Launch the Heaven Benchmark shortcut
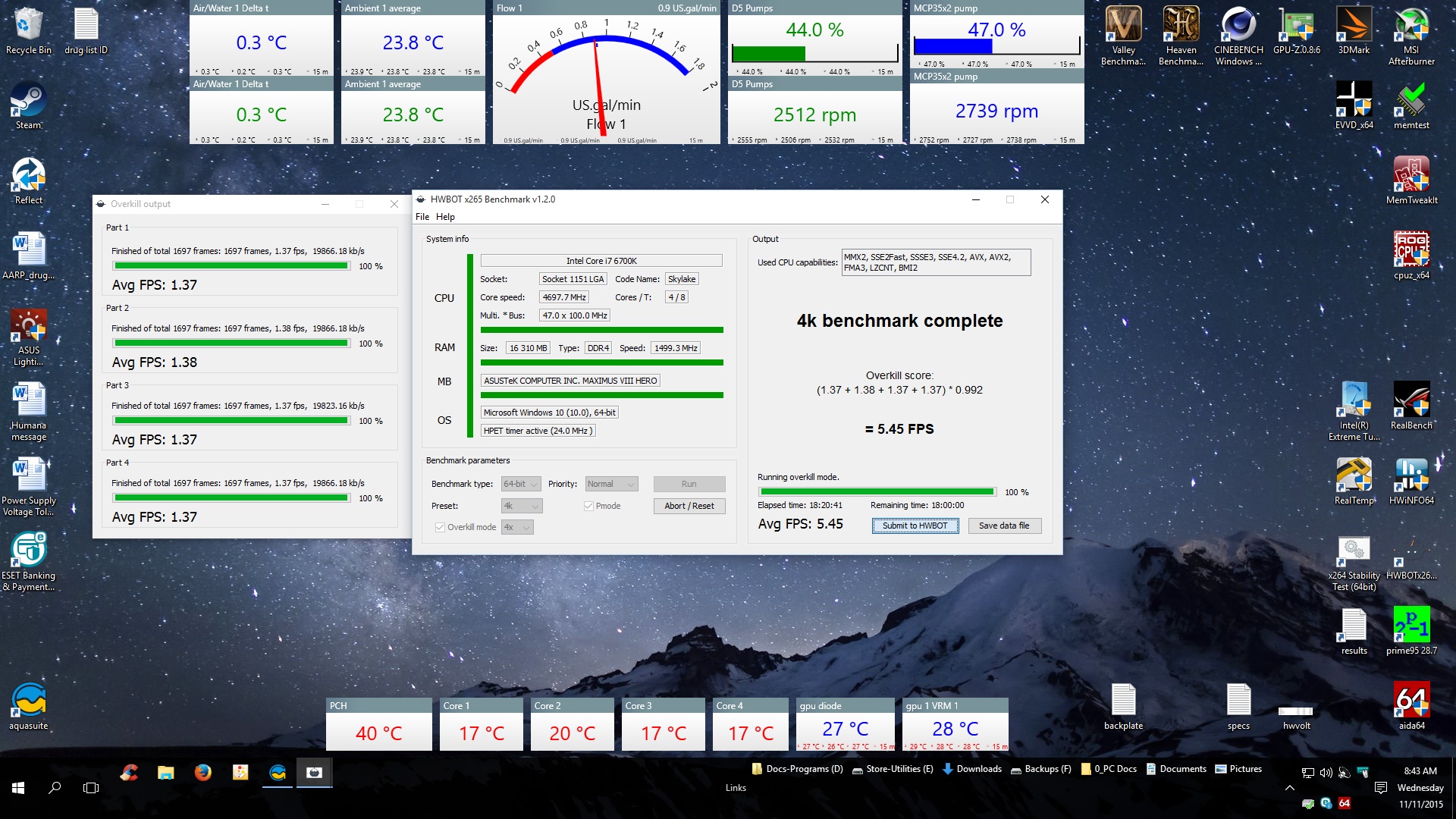Screen dimensions: 1456x819 point(1181,36)
